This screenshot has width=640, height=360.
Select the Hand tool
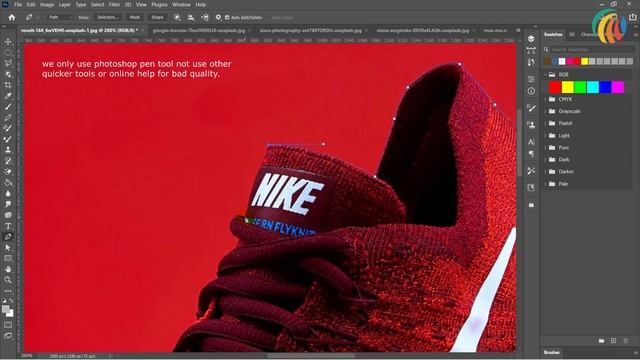tap(8, 269)
